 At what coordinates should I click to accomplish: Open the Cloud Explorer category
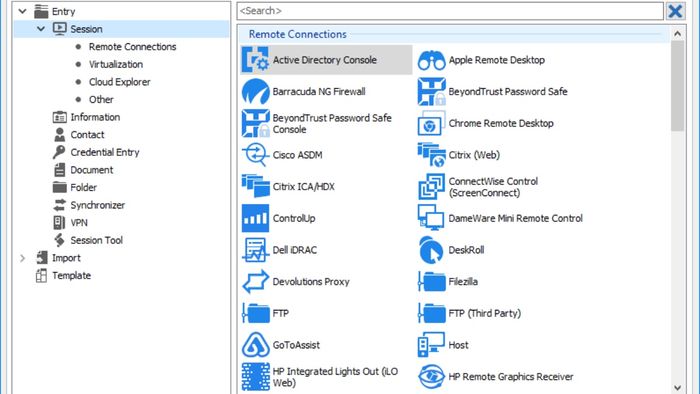[119, 82]
